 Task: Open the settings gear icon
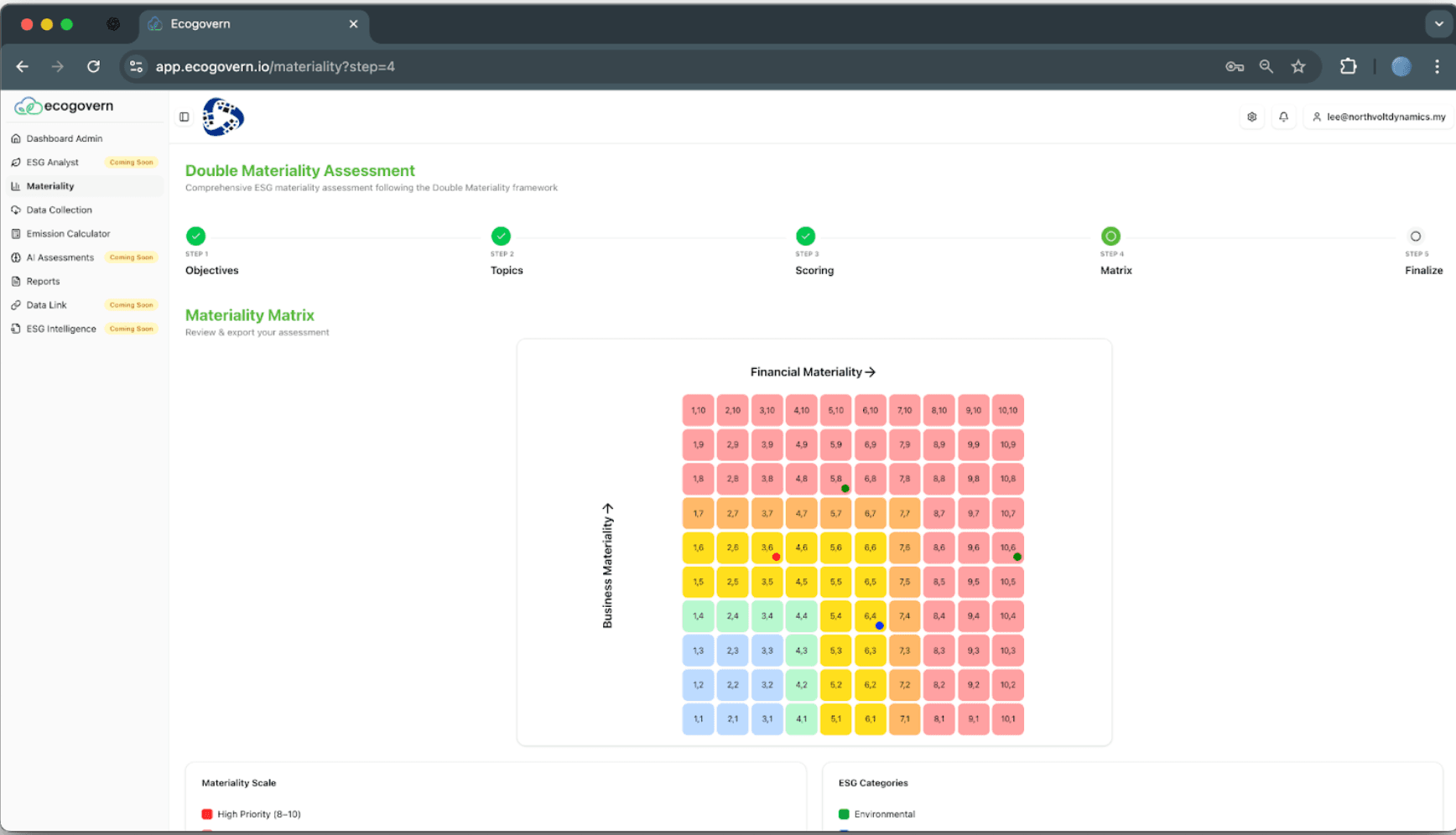(1251, 117)
